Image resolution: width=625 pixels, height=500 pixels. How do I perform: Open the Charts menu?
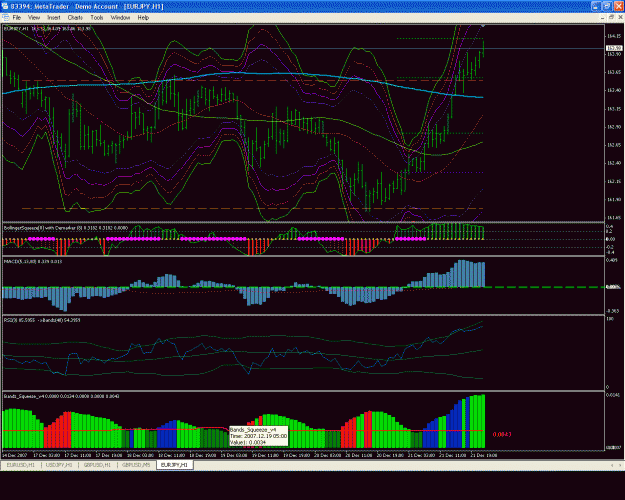[x=75, y=18]
